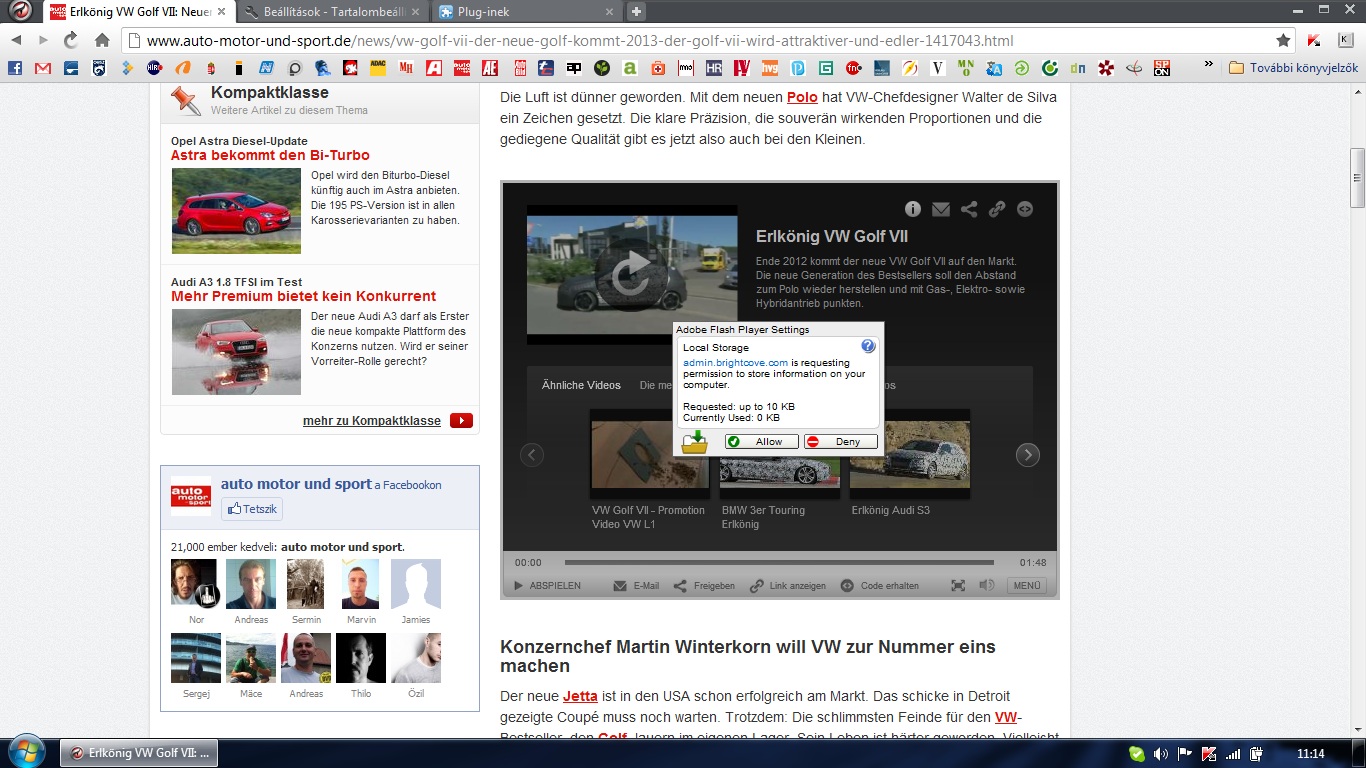Click the video progress bar
1366x768 pixels.
click(779, 563)
